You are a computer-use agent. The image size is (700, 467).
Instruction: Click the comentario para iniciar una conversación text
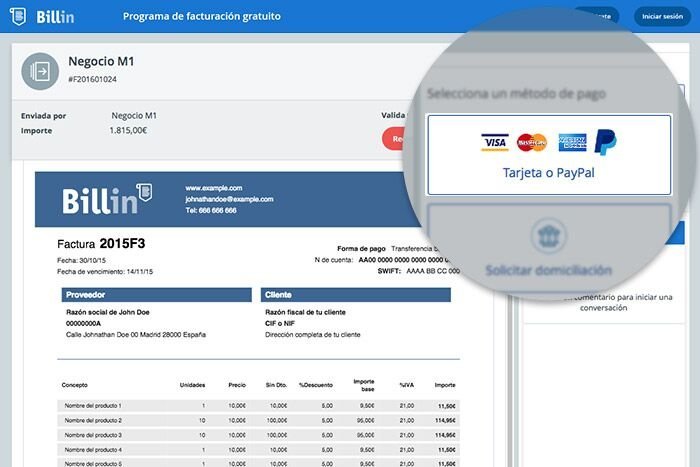[x=621, y=302]
